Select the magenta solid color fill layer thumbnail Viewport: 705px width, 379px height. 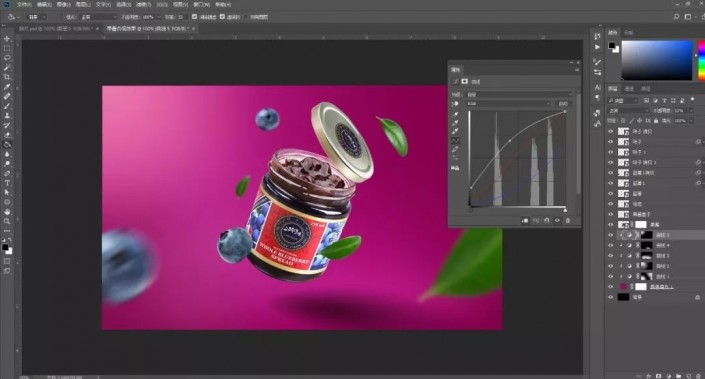623,286
